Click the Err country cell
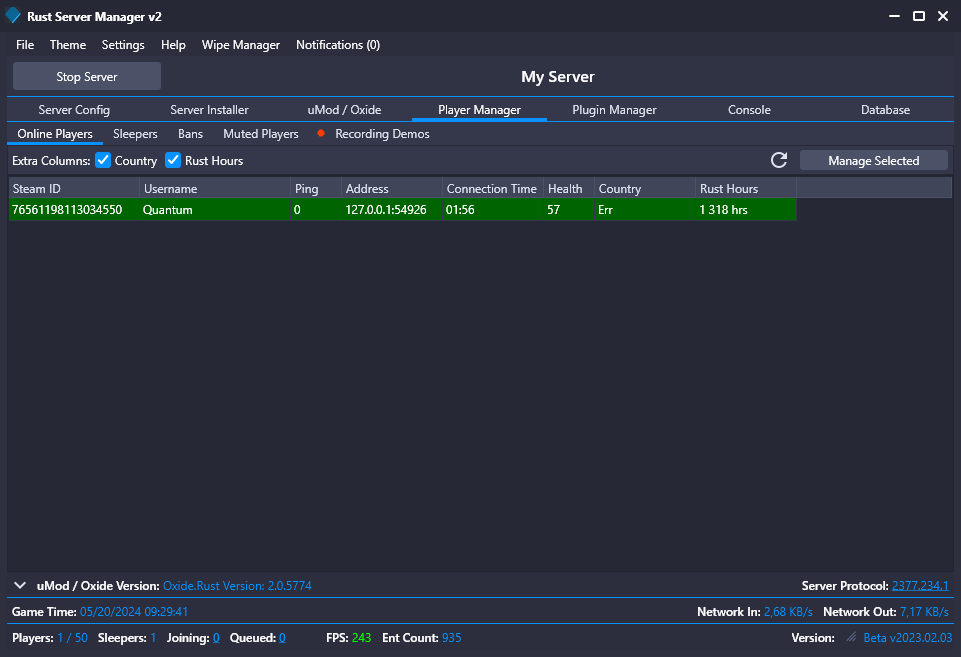The image size is (961, 657). click(645, 210)
